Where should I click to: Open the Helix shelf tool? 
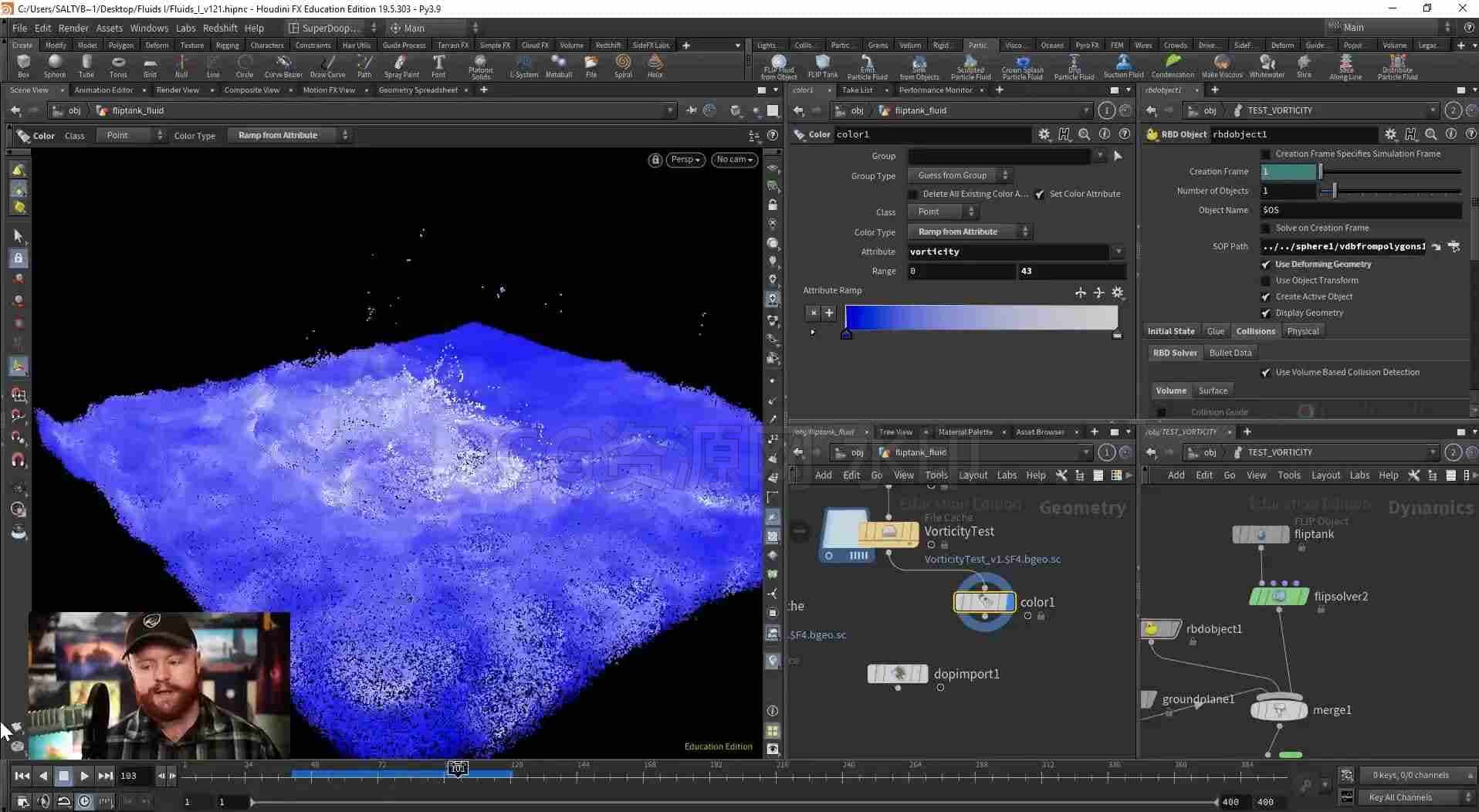point(655,66)
